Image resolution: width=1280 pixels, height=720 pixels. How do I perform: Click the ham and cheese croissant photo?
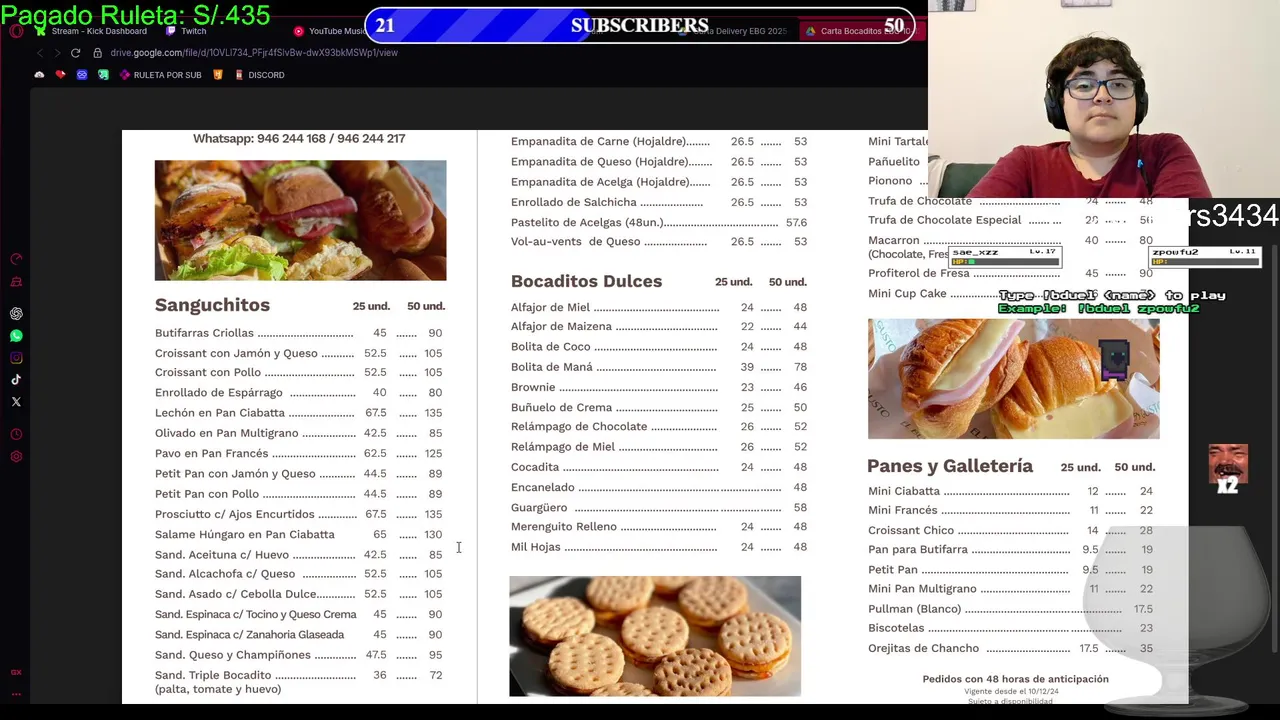coord(1013,379)
